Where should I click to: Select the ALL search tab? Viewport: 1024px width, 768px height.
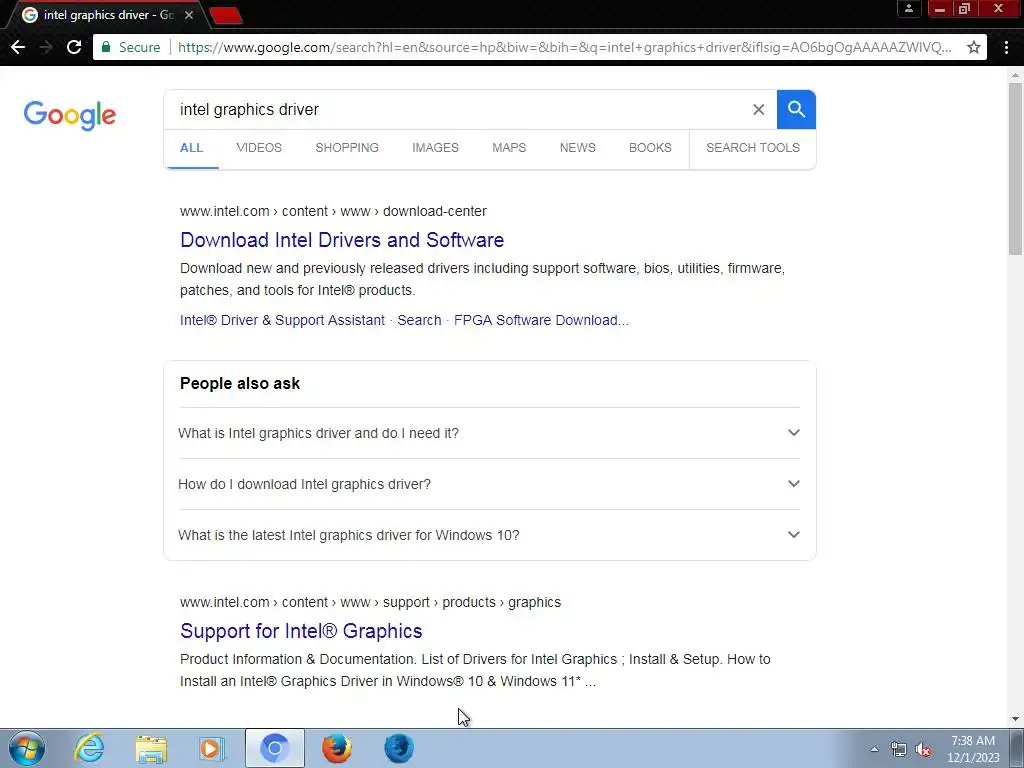tap(191, 148)
